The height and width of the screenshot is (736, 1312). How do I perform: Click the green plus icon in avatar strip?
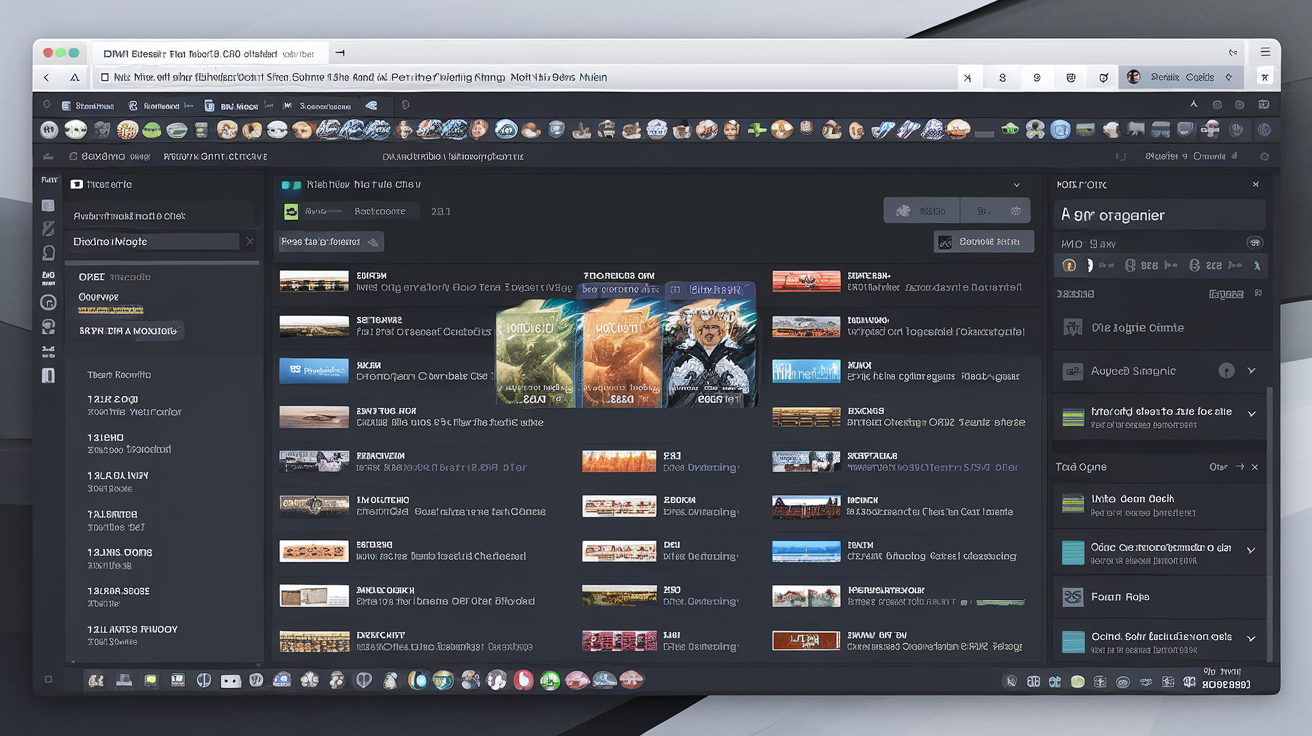click(x=757, y=129)
